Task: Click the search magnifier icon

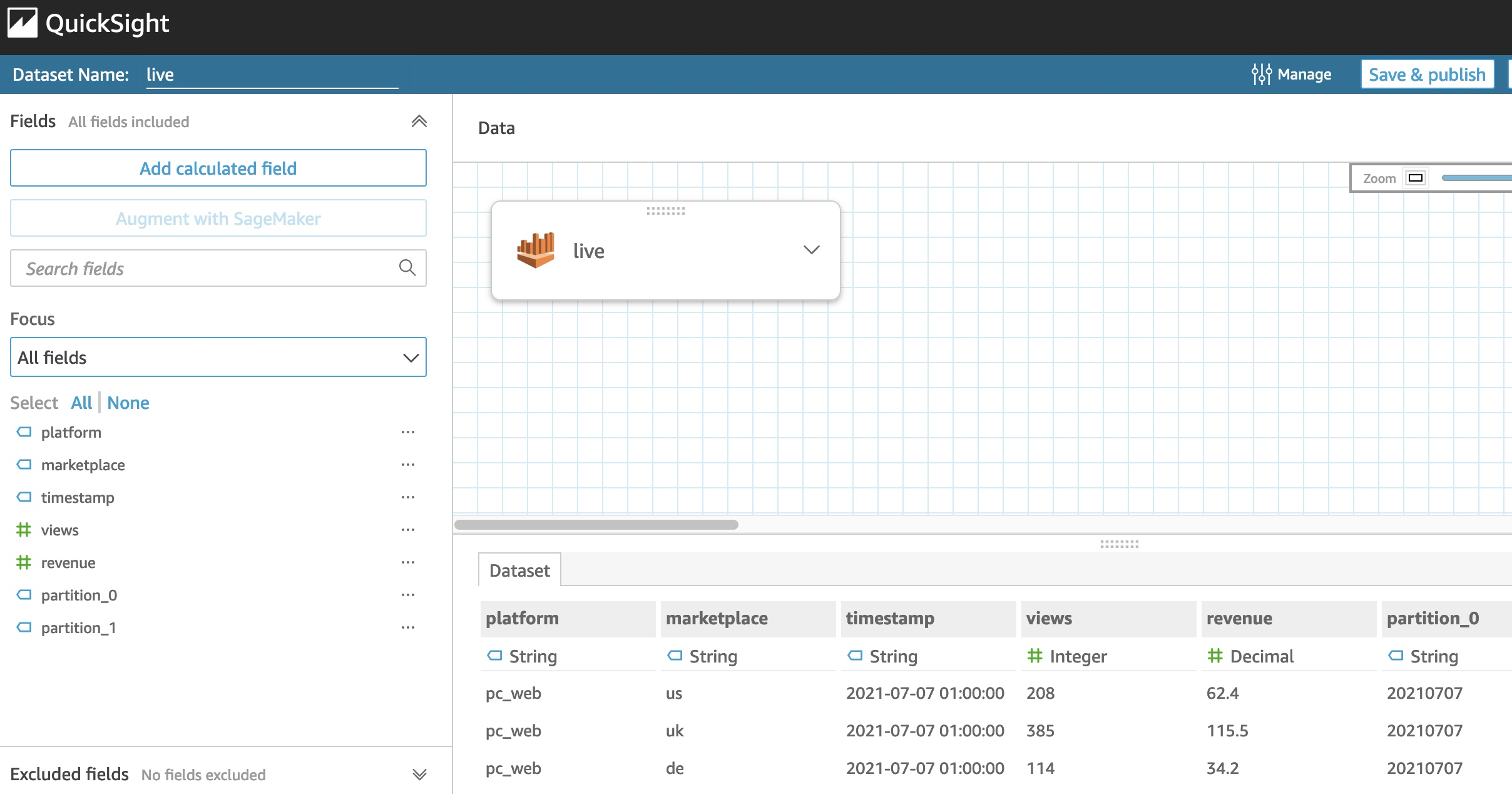Action: coord(407,268)
